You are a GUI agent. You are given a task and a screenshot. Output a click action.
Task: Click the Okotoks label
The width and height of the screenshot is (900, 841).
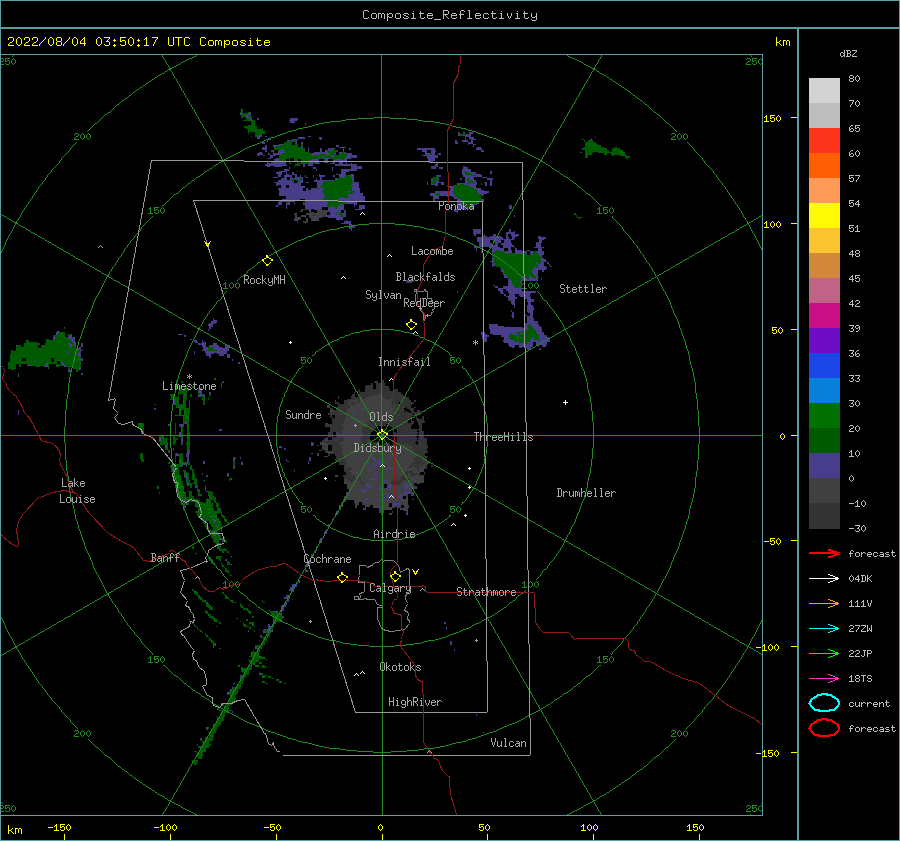[400, 667]
